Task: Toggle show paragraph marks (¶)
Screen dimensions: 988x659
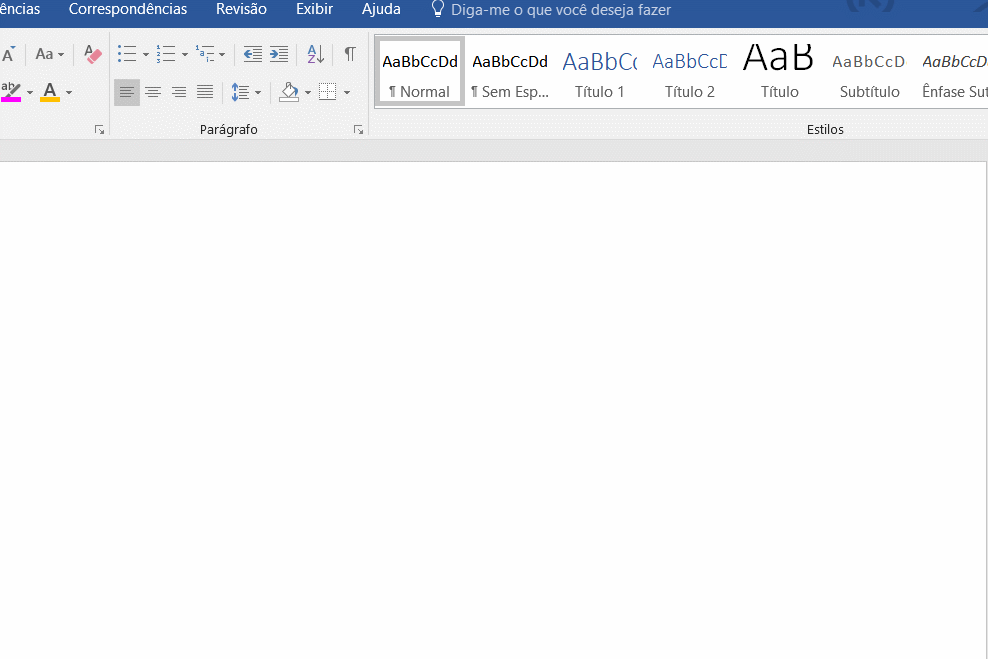Action: point(349,54)
